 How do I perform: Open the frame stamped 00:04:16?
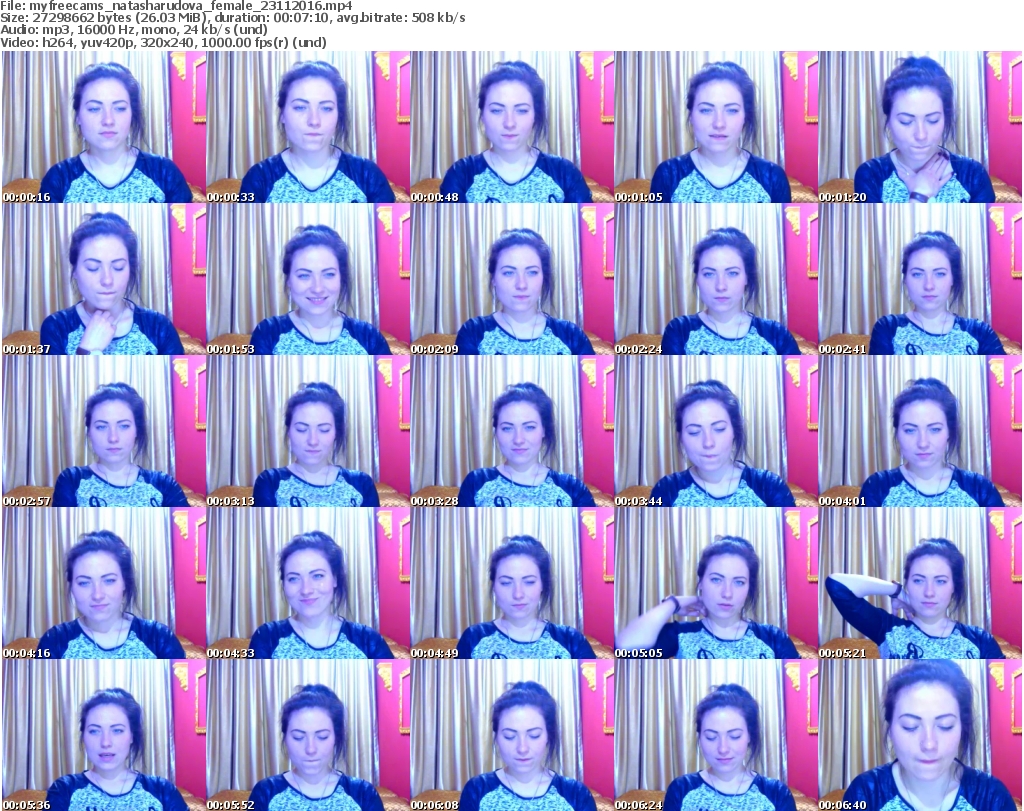104,583
